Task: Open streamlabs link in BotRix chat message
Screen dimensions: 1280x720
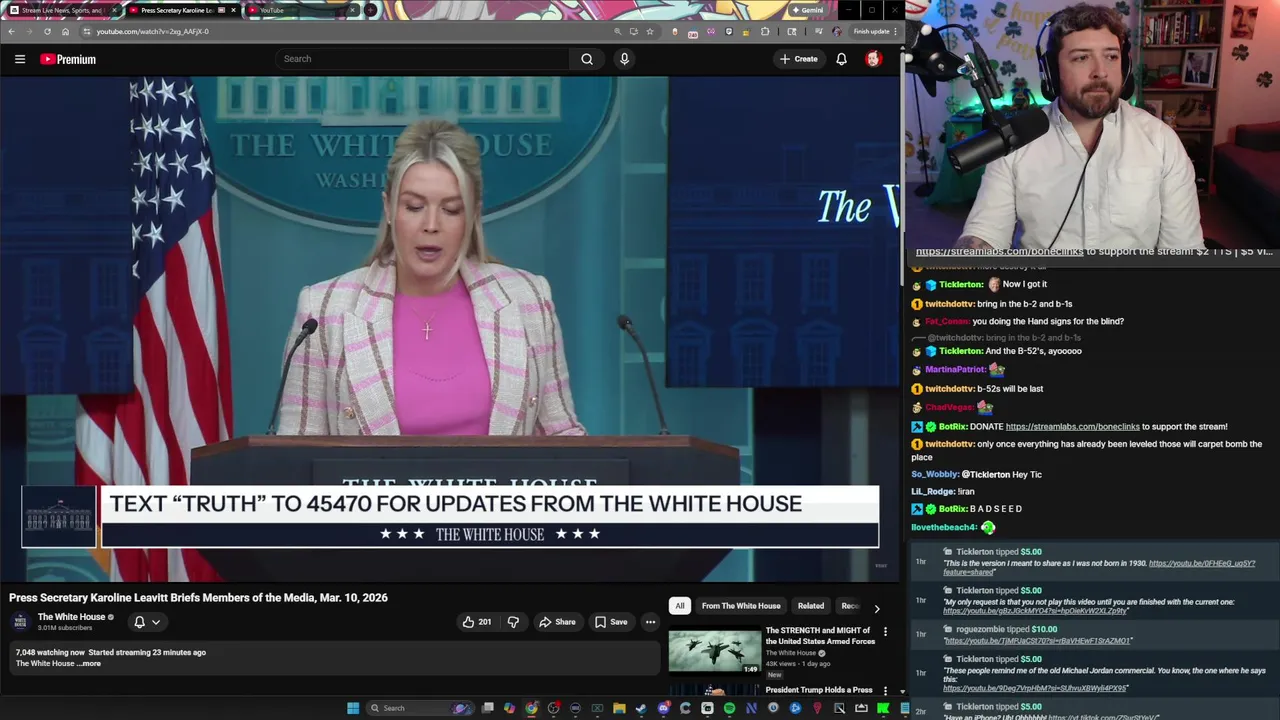Action: pyautogui.click(x=1072, y=427)
